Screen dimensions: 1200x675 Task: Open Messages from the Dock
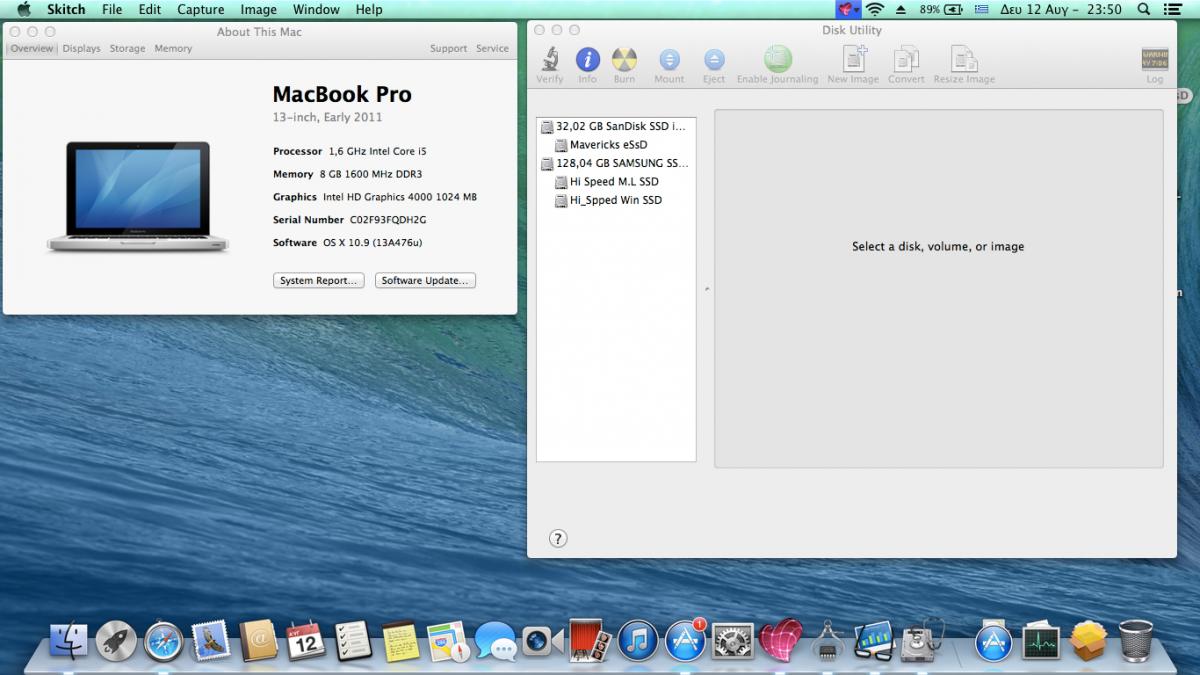click(496, 641)
